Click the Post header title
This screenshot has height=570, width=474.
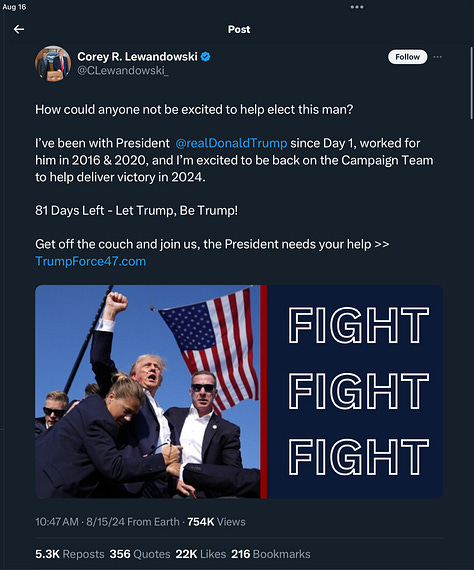pos(239,29)
